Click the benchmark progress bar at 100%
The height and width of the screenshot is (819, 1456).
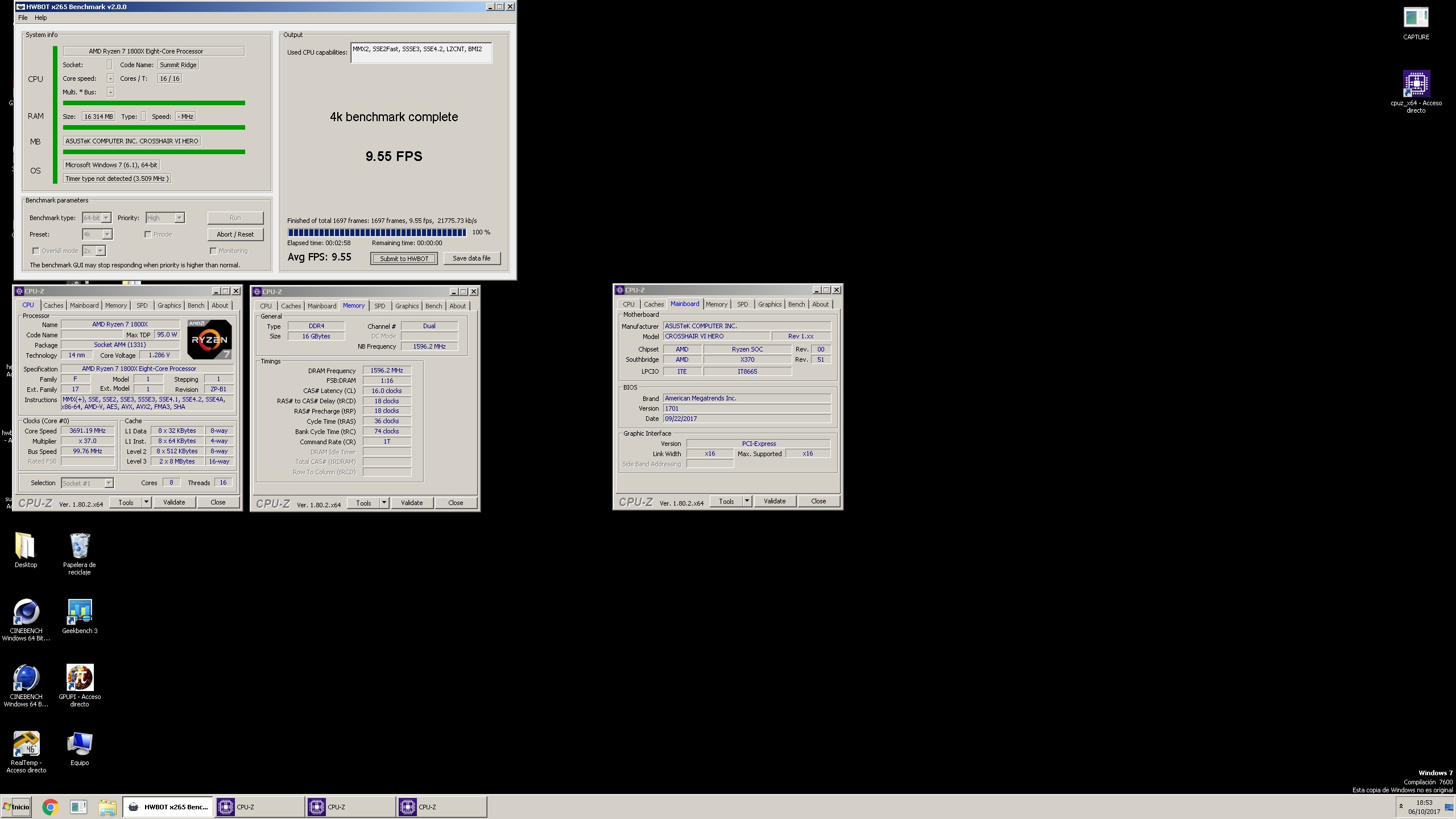(x=377, y=232)
